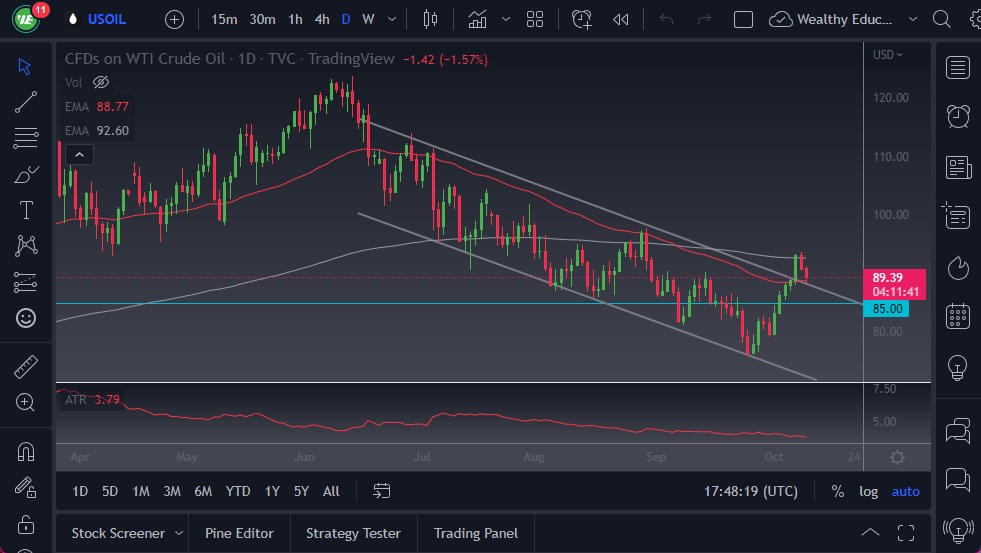
Task: Select the trend line drawing tool
Action: [26, 102]
